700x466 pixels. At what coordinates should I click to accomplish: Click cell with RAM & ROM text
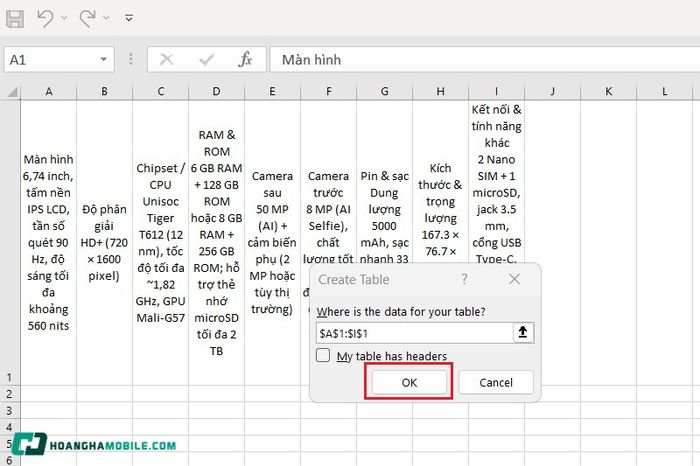click(x=217, y=242)
